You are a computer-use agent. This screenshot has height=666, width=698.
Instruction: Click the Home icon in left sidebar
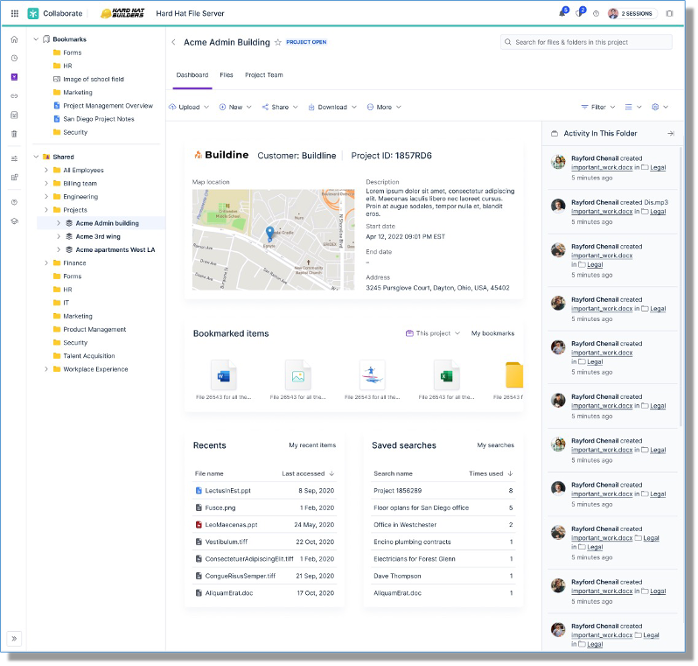pos(14,40)
